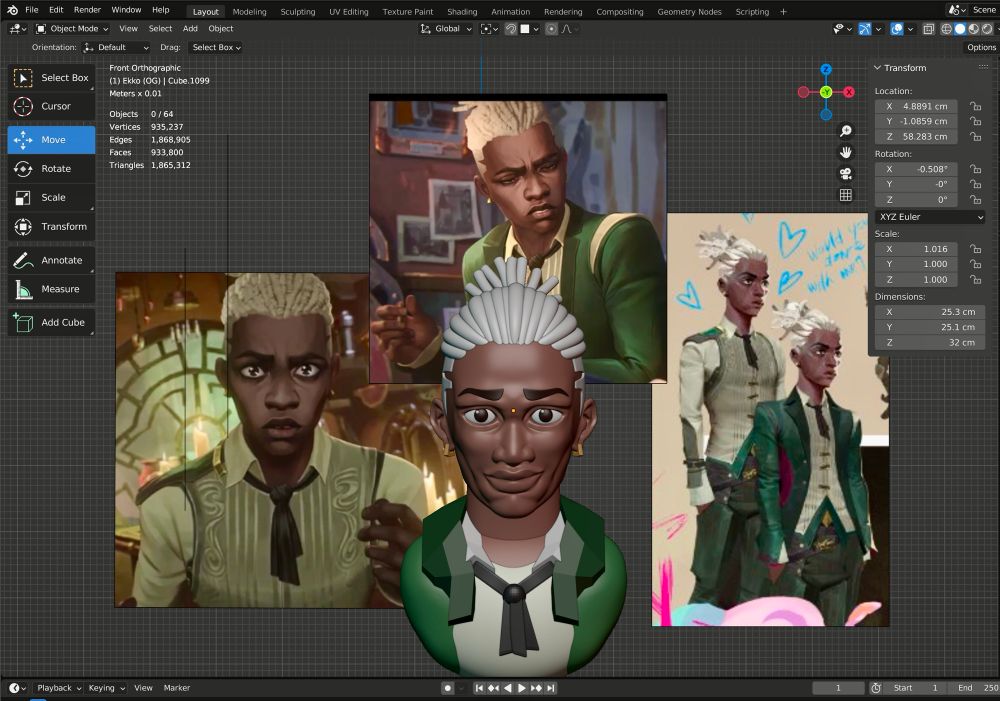This screenshot has height=701, width=1000.
Task: Jump to timeline start frame
Action: point(479,688)
